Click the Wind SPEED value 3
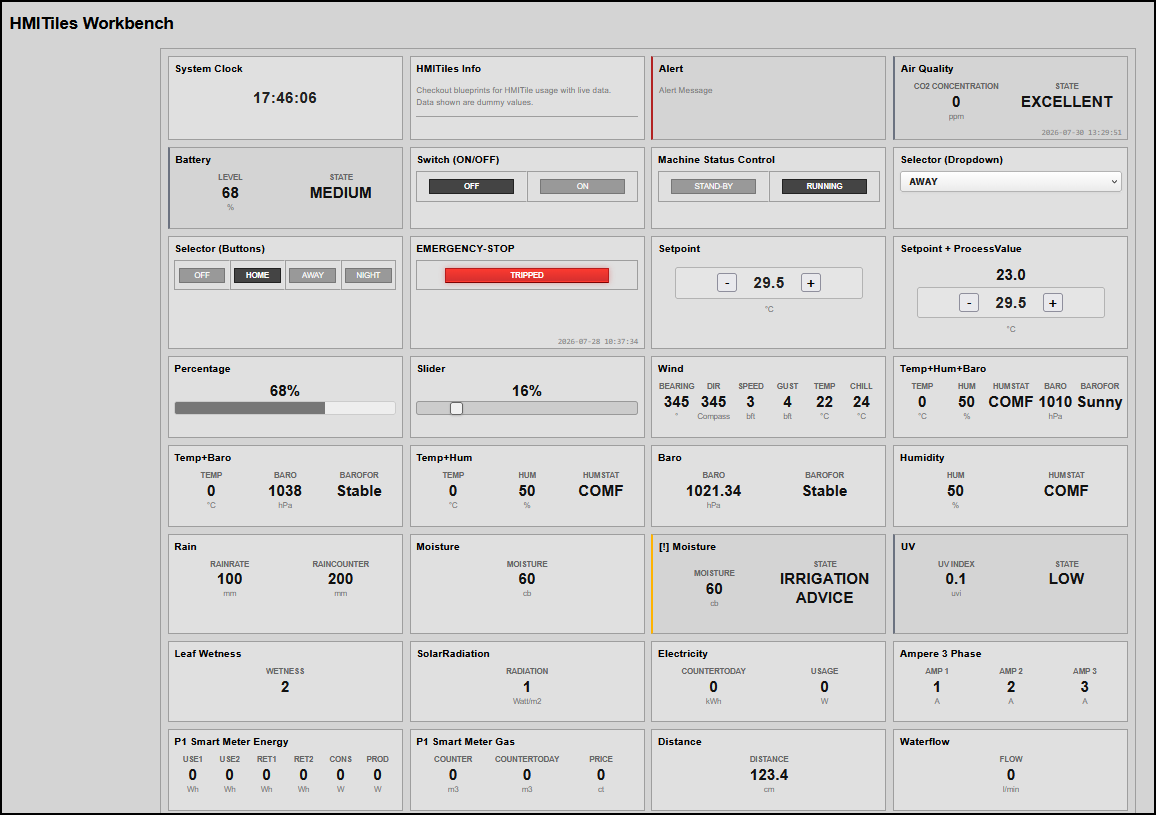The width and height of the screenshot is (1156, 815). pos(751,402)
